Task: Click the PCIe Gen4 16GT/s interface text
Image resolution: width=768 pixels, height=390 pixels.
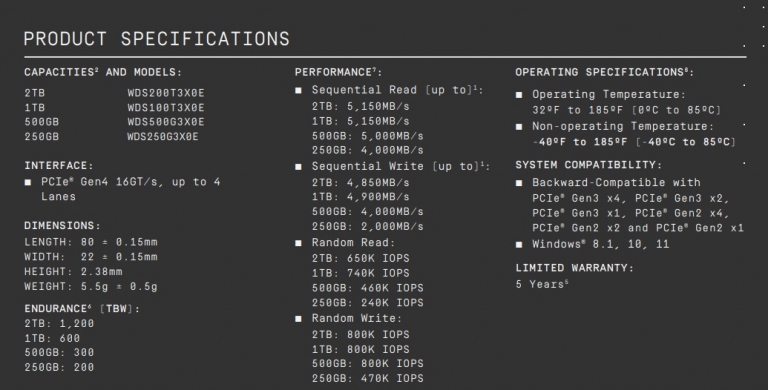Action: tap(131, 189)
